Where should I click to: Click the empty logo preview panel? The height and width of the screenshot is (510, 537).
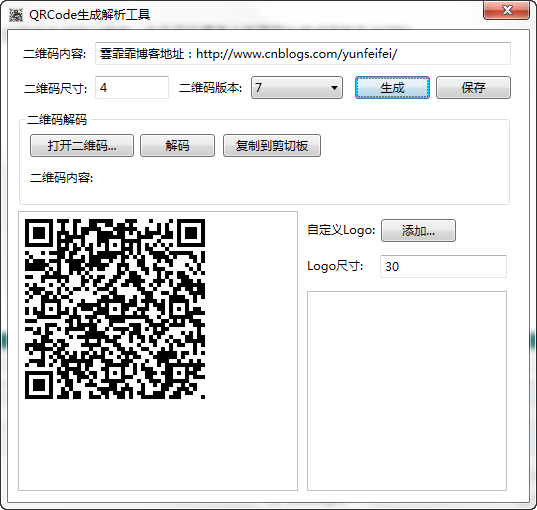pos(407,391)
